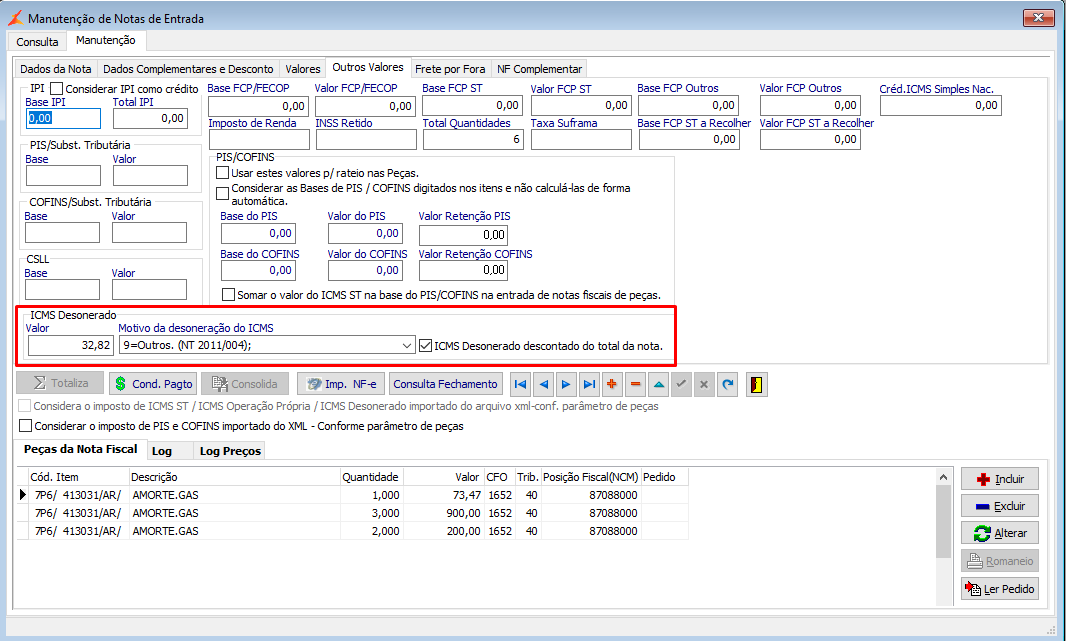Select the Outros Valores tab

pyautogui.click(x=368, y=67)
